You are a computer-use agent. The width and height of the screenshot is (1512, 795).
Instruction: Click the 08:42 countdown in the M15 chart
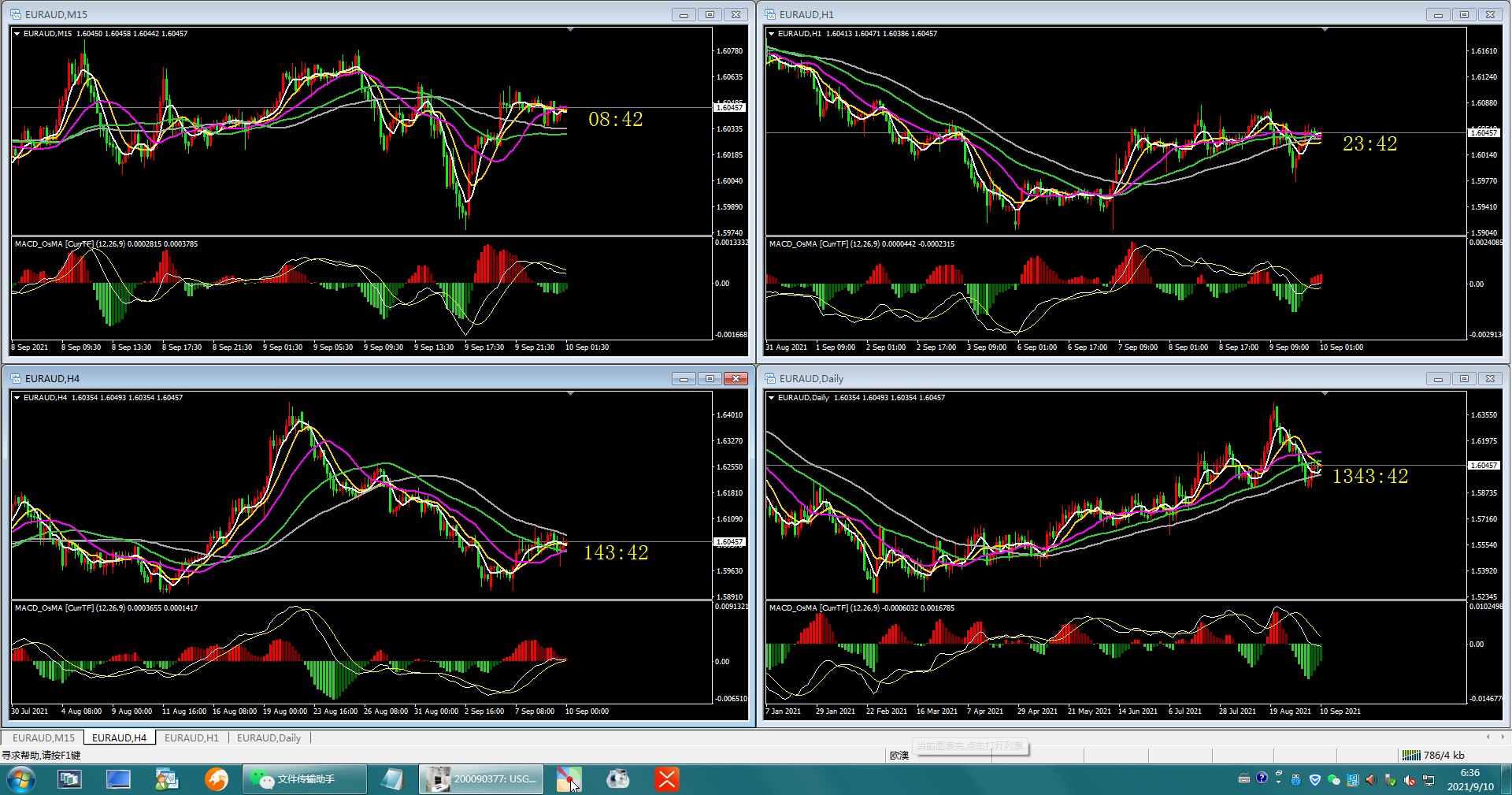tap(616, 119)
